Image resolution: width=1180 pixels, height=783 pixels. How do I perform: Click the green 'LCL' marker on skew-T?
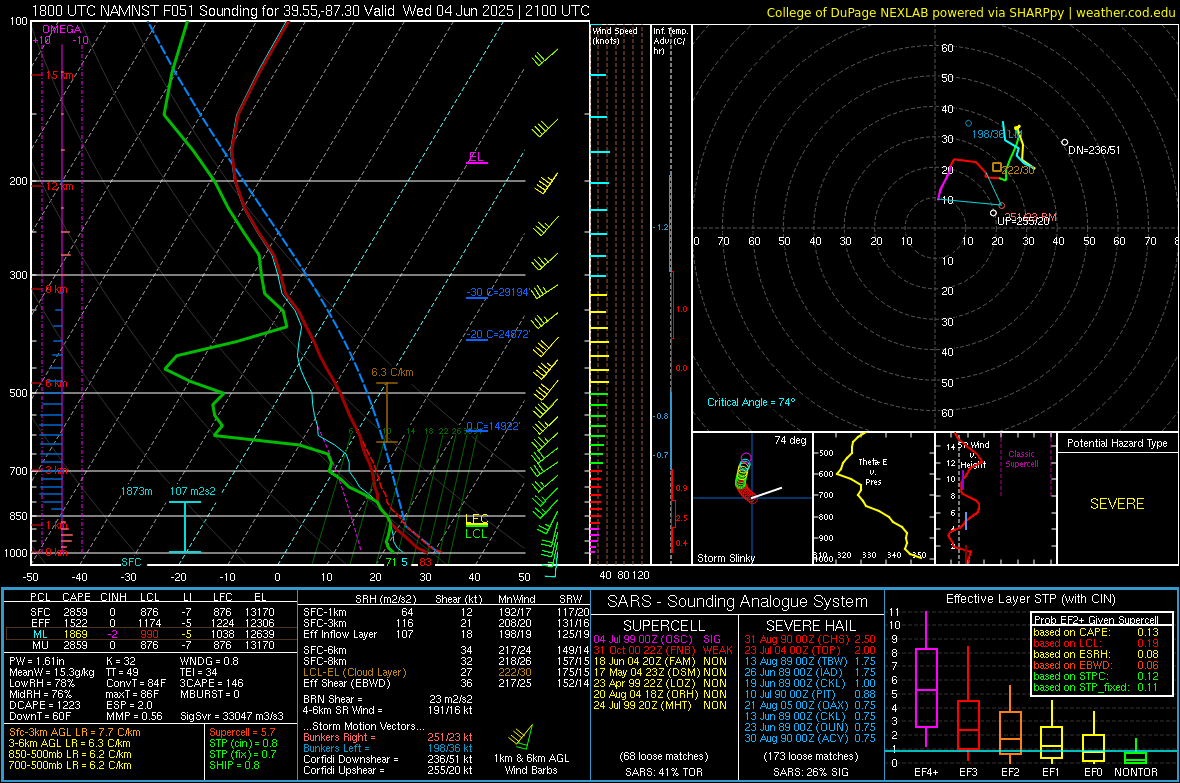click(476, 534)
